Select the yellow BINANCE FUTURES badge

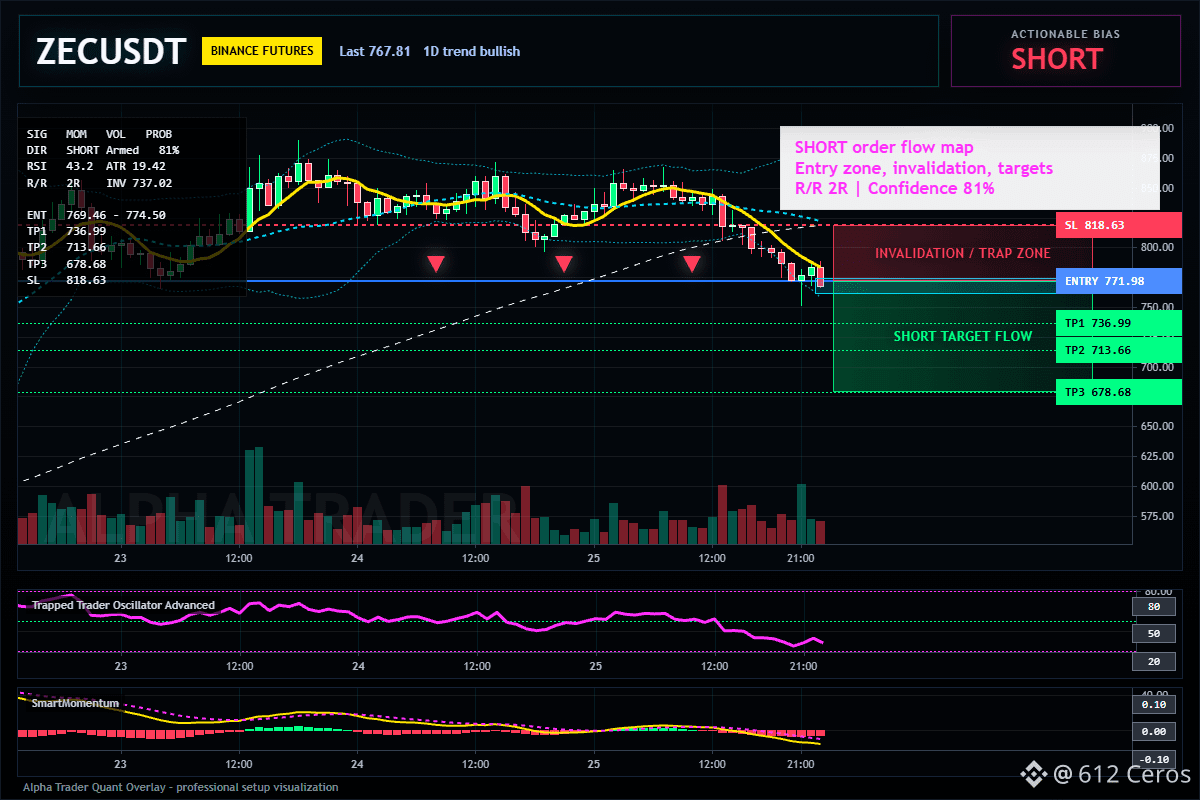262,51
